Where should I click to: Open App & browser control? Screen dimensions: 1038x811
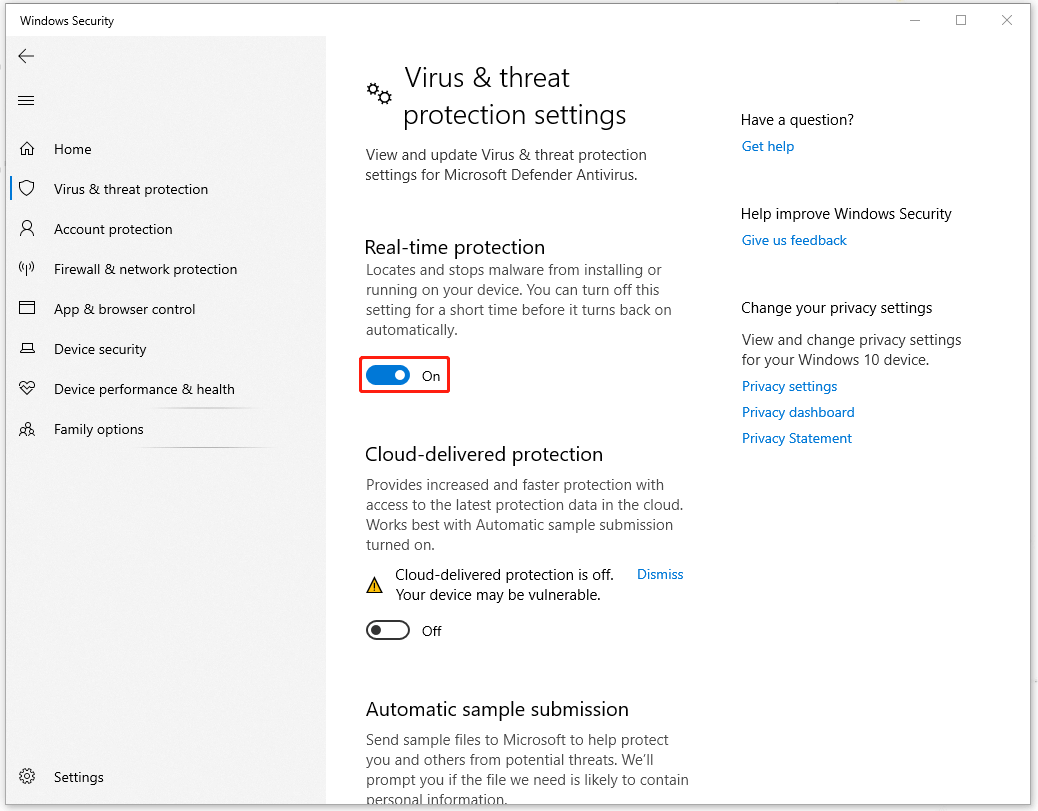[x=125, y=309]
